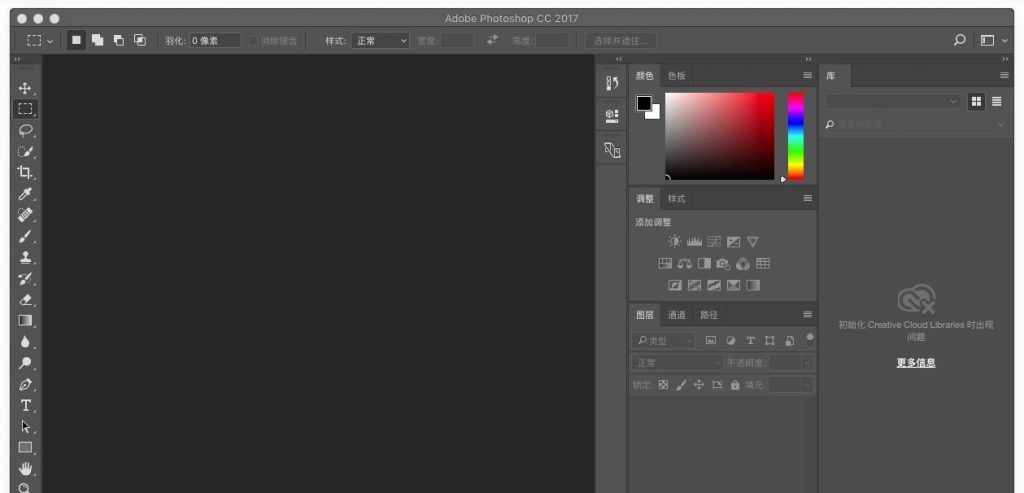Viewport: 1024px width, 493px height.
Task: Choose New Selection mode button
Action: click(x=76, y=40)
